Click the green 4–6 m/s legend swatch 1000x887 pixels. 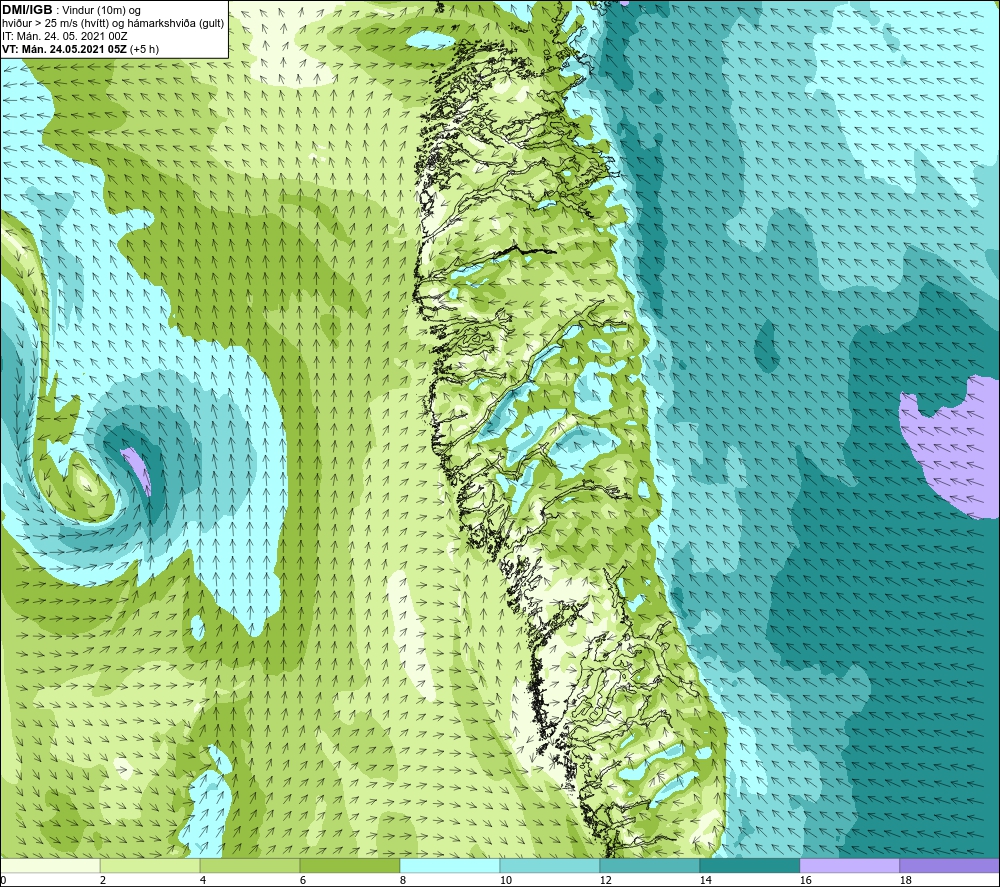click(x=250, y=865)
